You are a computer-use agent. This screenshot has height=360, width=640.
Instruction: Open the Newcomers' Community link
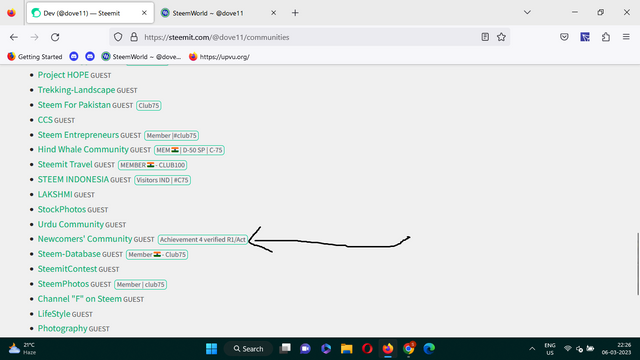[85, 239]
